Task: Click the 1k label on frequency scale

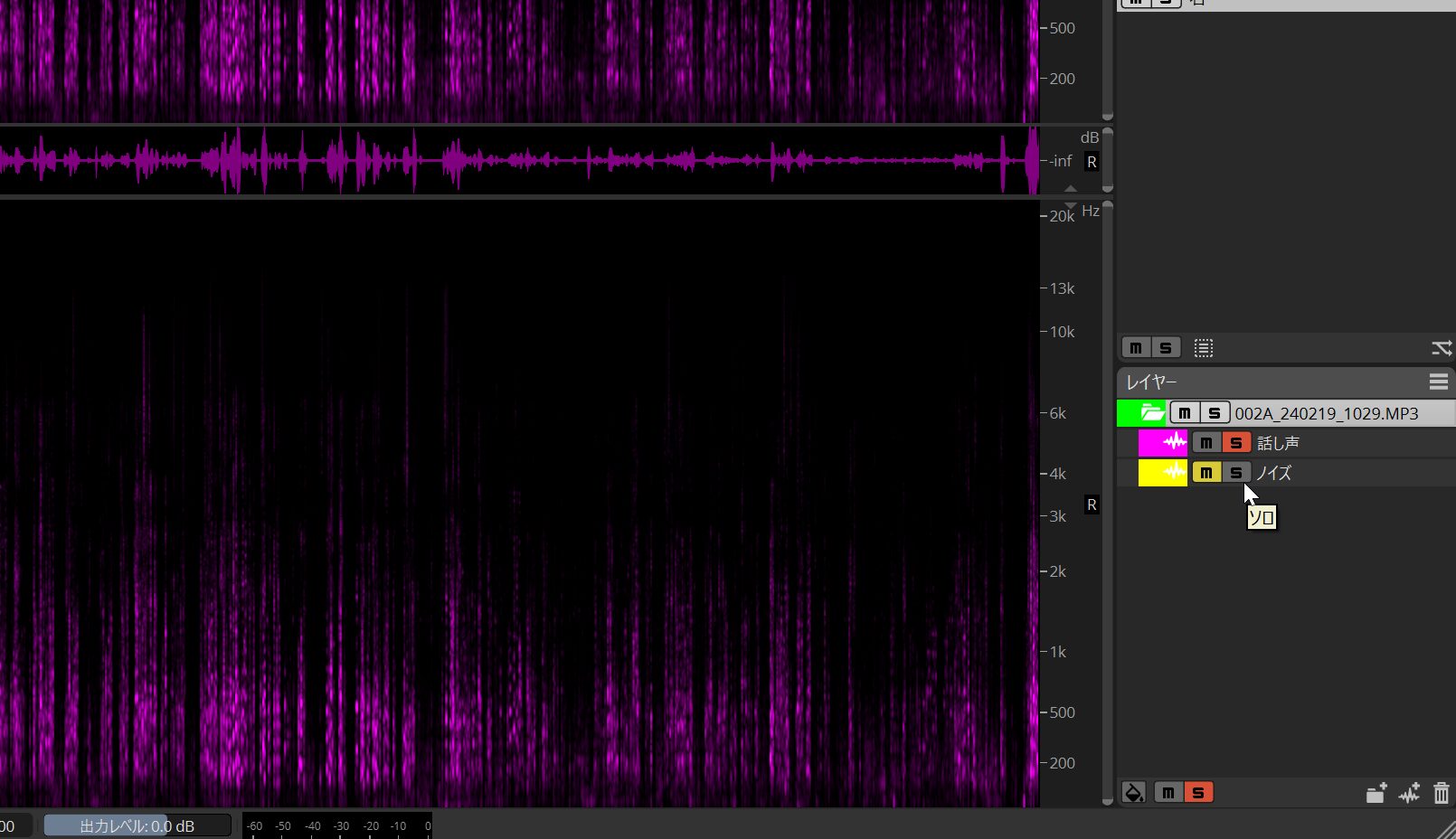Action: pos(1058,652)
